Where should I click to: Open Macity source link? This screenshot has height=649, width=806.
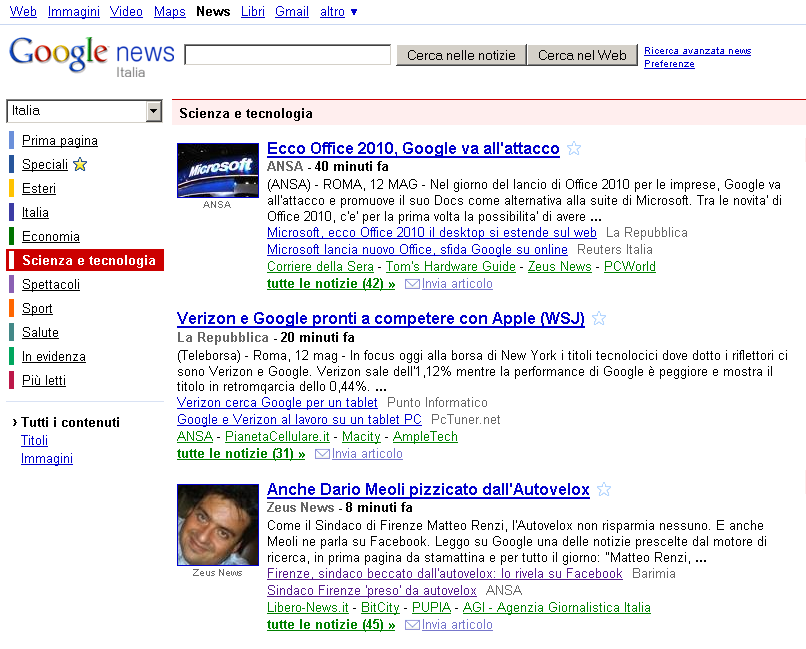click(361, 437)
